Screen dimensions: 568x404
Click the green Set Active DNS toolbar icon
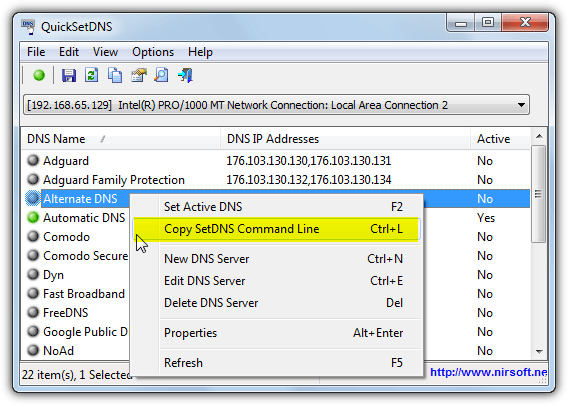pyautogui.click(x=39, y=75)
